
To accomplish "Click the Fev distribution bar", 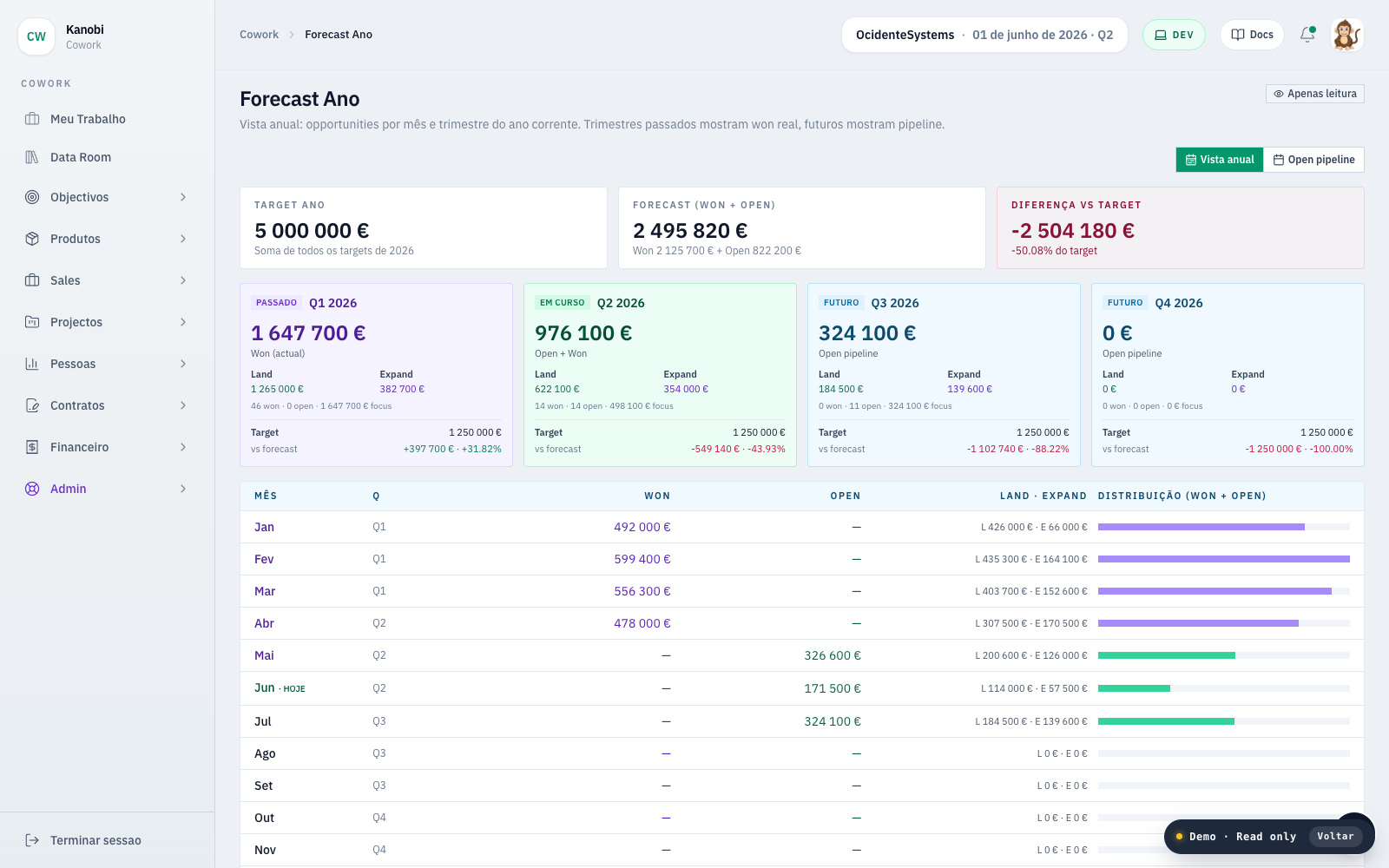I will point(1223,559).
